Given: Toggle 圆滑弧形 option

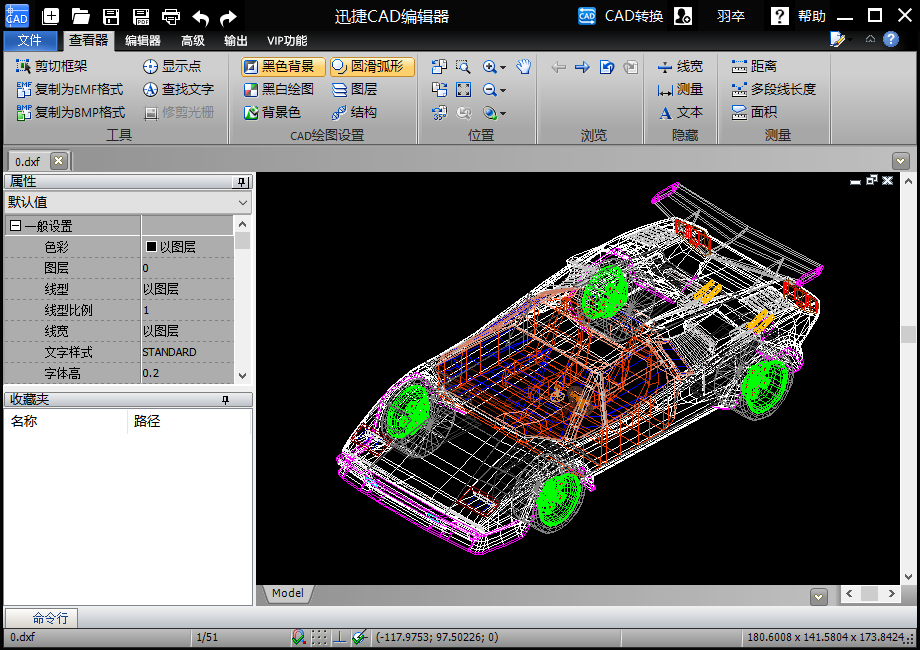Looking at the screenshot, I should click(372, 66).
